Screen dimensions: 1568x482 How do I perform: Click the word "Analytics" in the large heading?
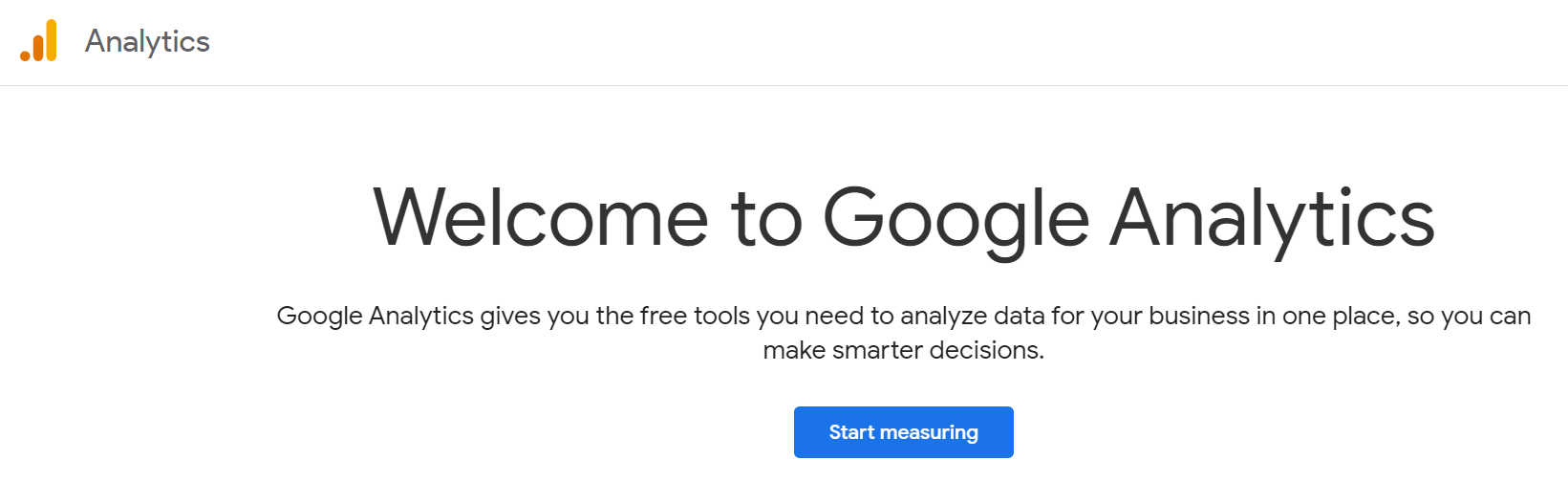[1272, 218]
